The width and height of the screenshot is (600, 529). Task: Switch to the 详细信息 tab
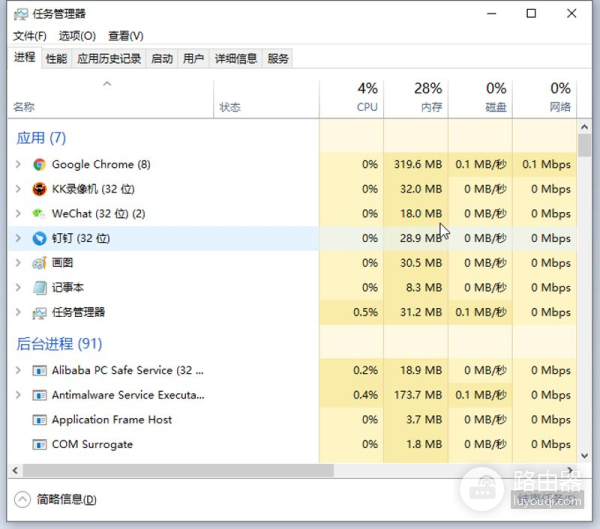[236, 59]
